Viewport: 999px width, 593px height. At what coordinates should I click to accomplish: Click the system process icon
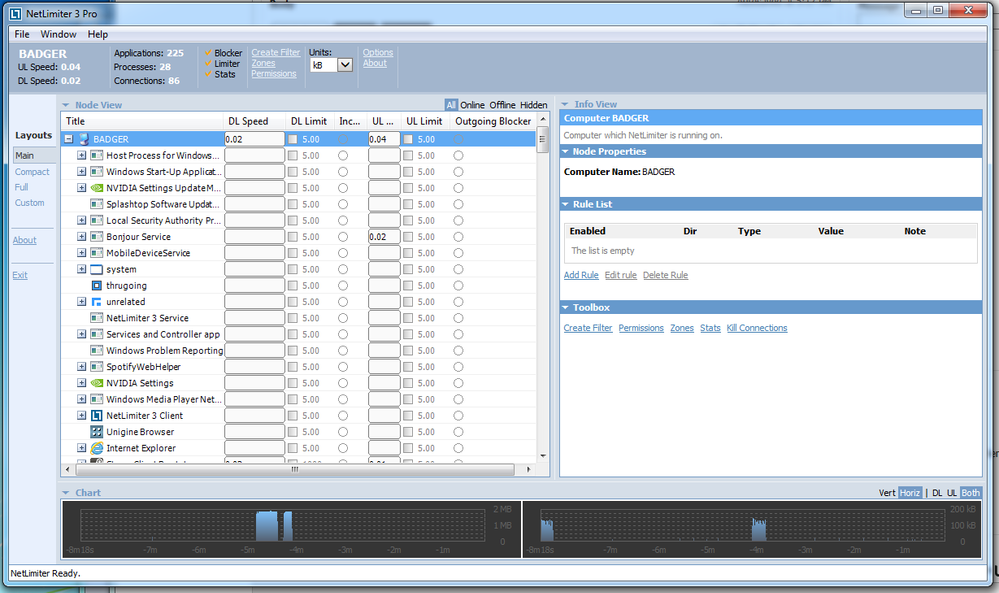(97, 269)
